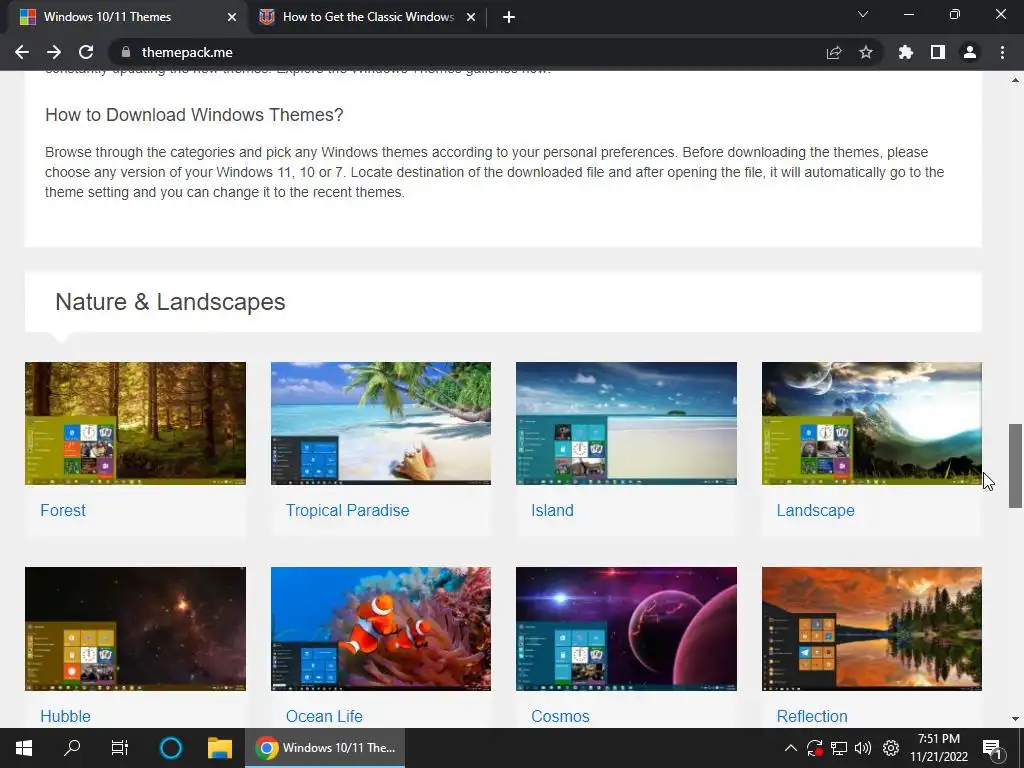Open taskbar Search magnifier

pyautogui.click(x=72, y=748)
